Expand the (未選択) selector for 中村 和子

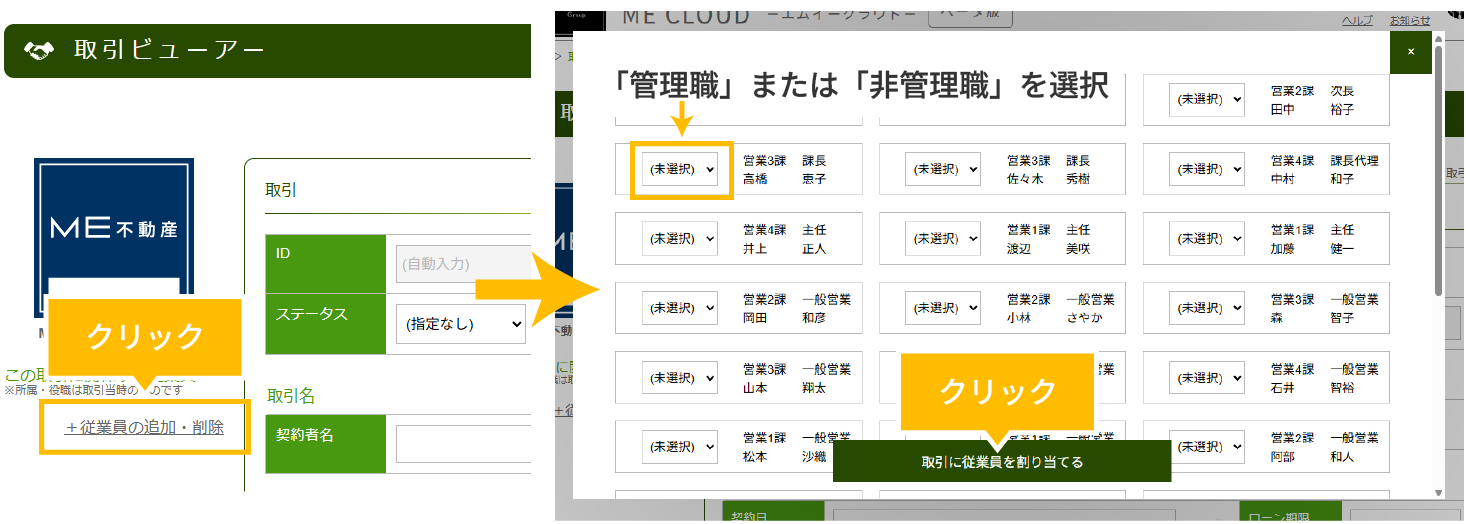pyautogui.click(x=1207, y=169)
